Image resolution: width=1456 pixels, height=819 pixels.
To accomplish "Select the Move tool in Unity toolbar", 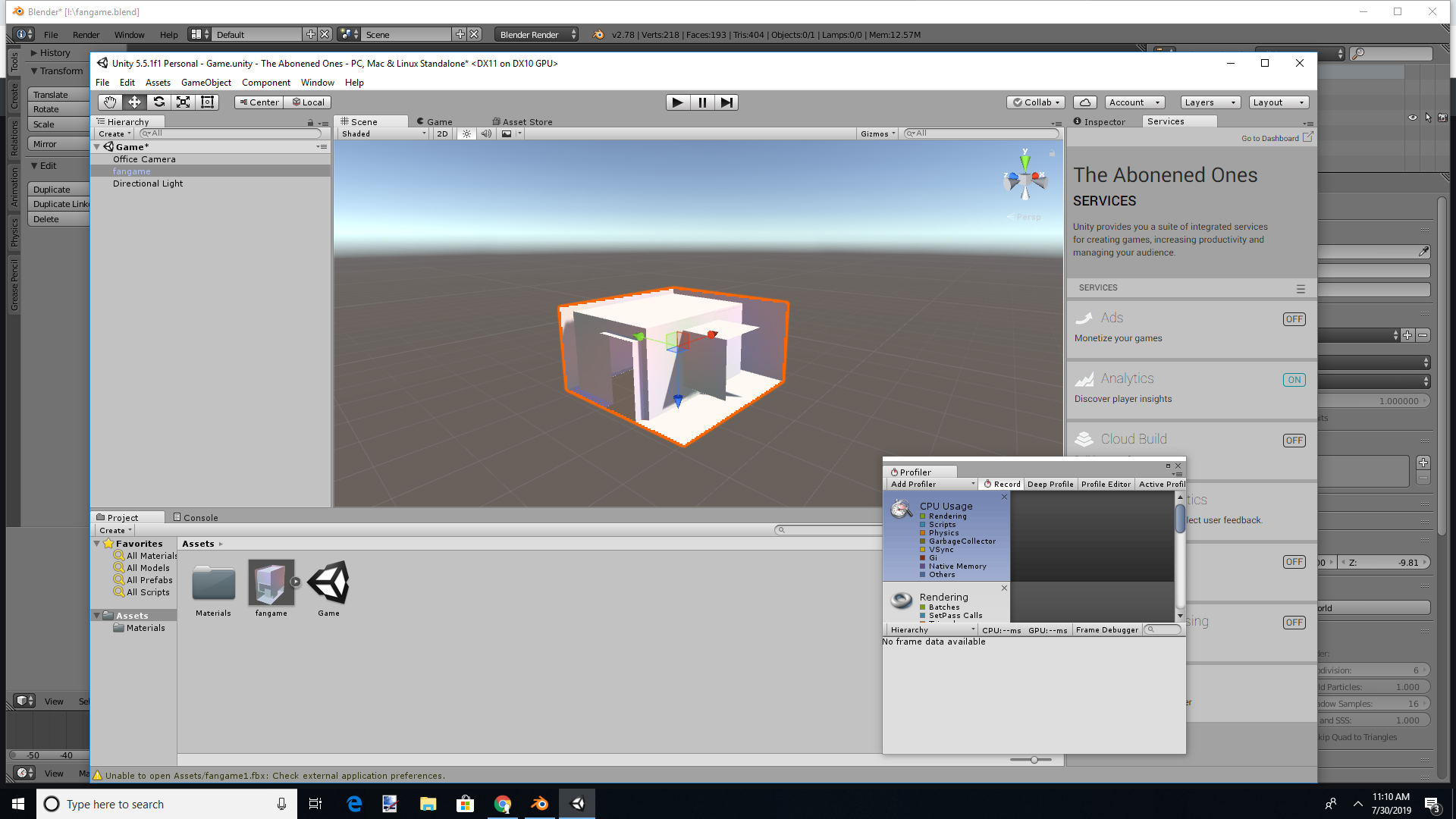I will pyautogui.click(x=134, y=102).
